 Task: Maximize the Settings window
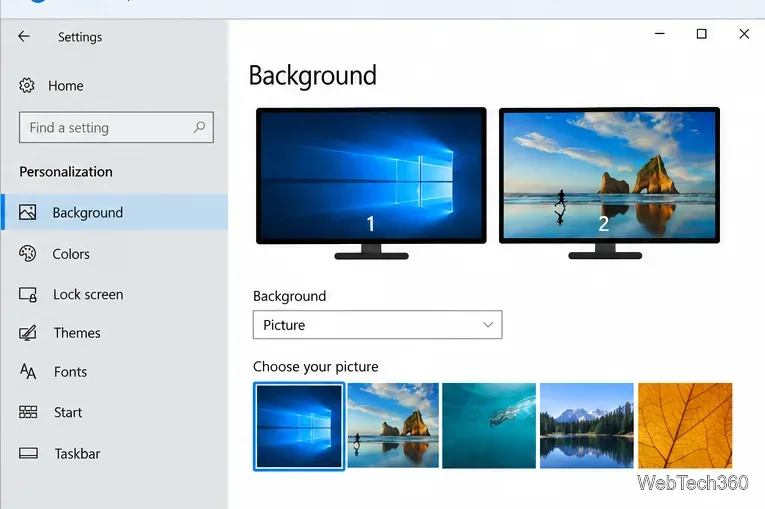click(702, 34)
